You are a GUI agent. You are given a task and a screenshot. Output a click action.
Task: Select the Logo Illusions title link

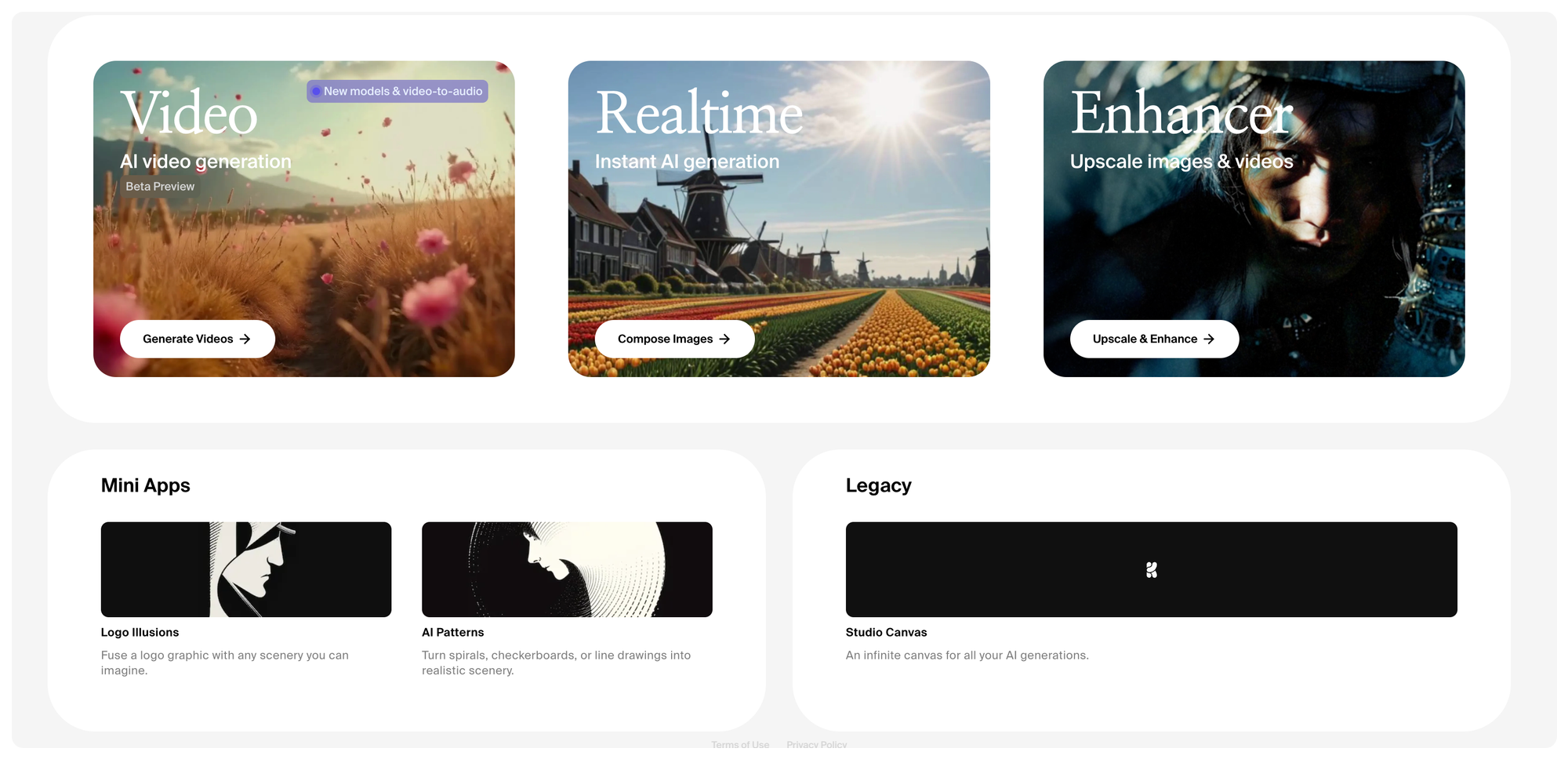(x=140, y=632)
